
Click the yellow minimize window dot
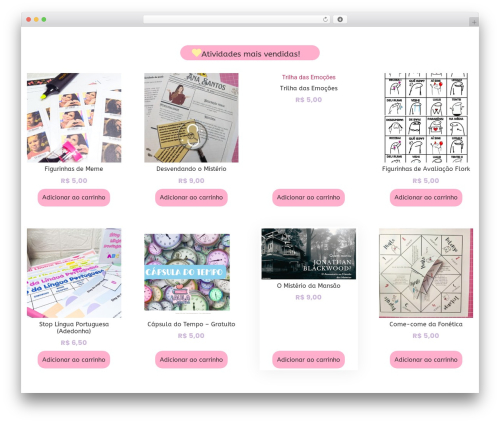(x=36, y=20)
